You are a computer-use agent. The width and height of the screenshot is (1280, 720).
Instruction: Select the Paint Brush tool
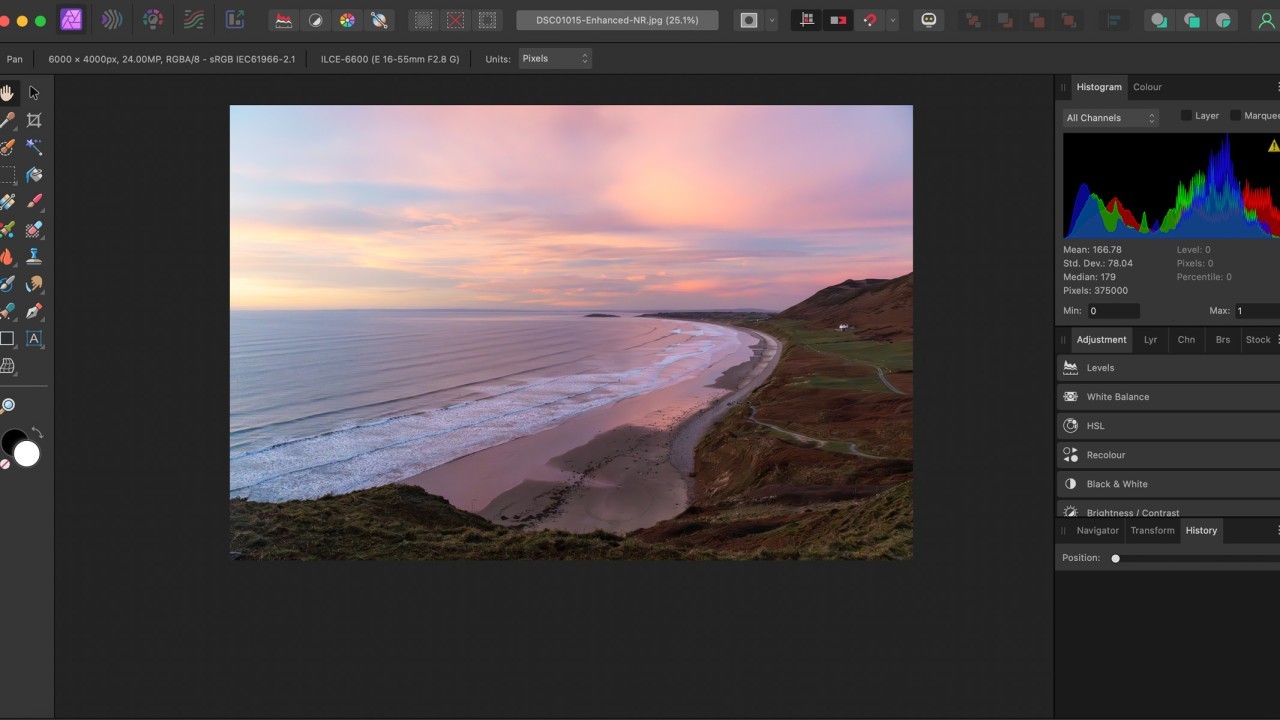tap(34, 202)
